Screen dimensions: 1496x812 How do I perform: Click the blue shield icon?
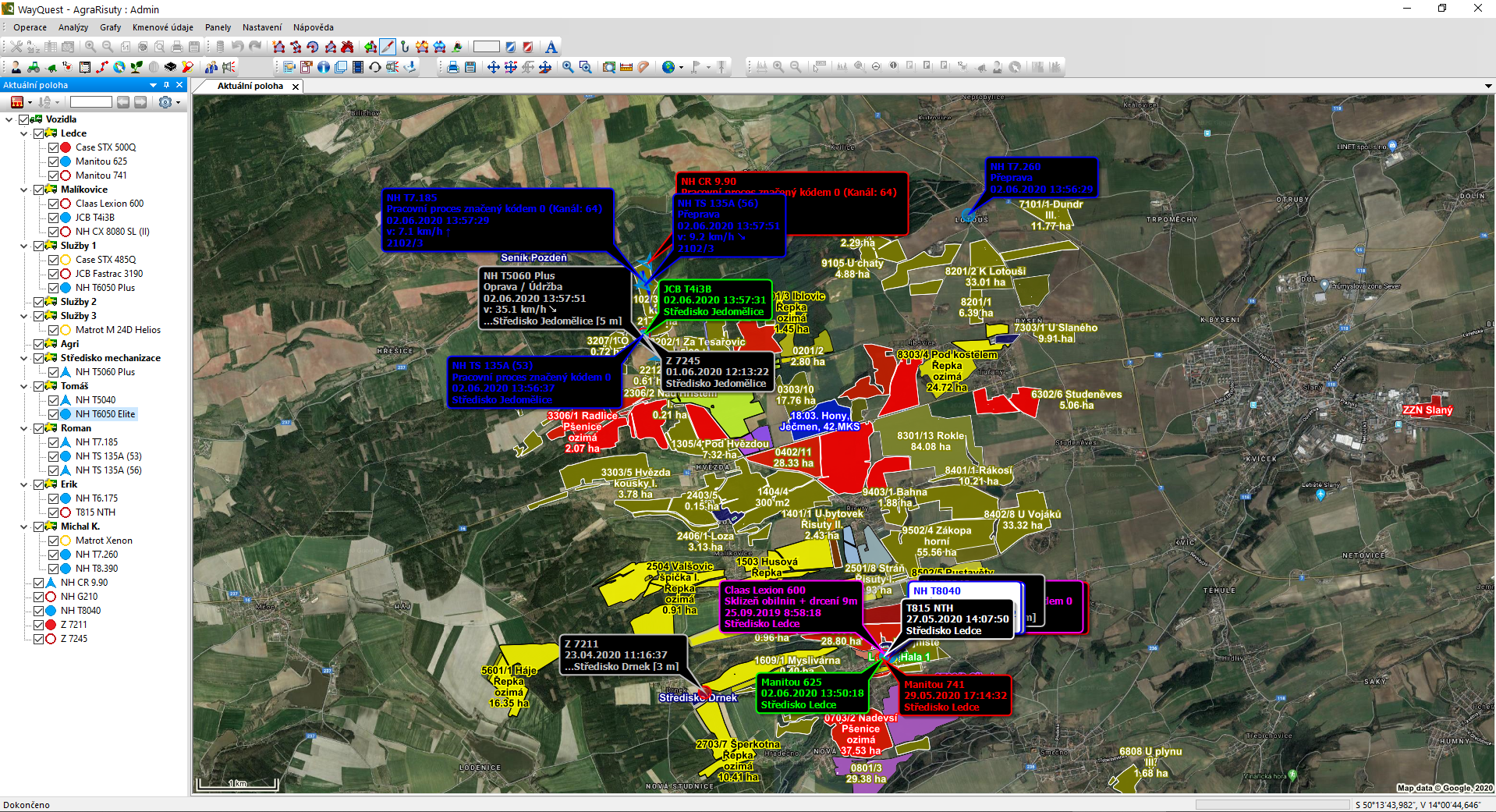511,47
